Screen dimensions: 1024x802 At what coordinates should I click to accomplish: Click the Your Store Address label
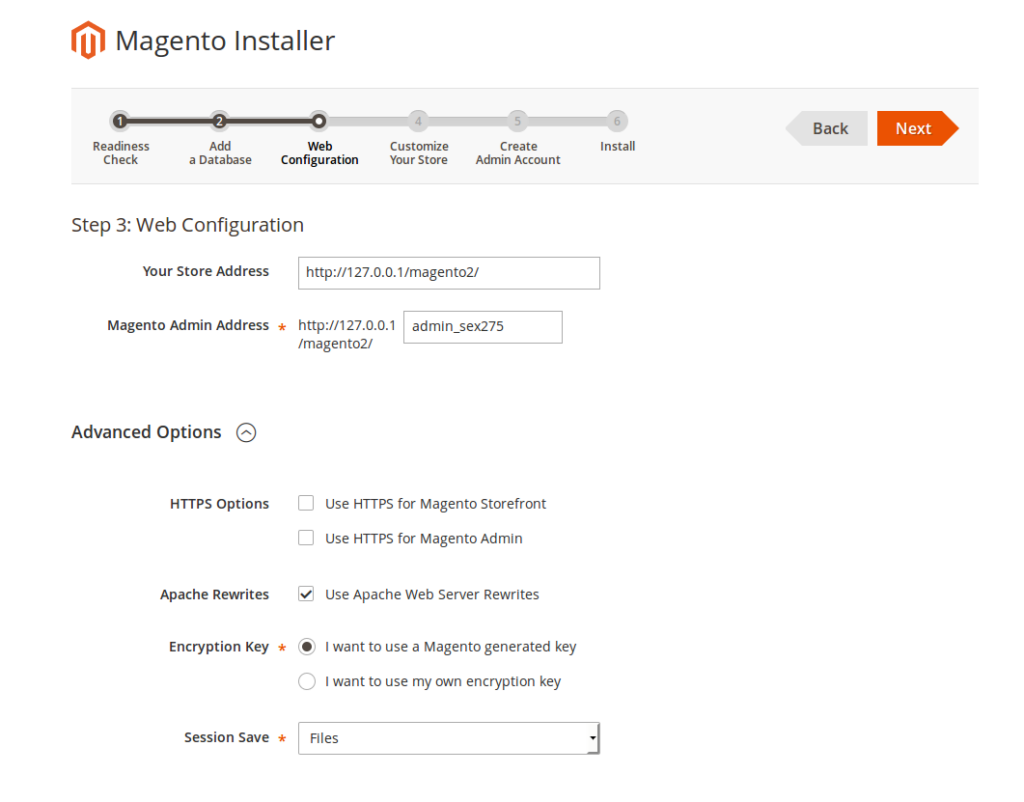tap(206, 271)
